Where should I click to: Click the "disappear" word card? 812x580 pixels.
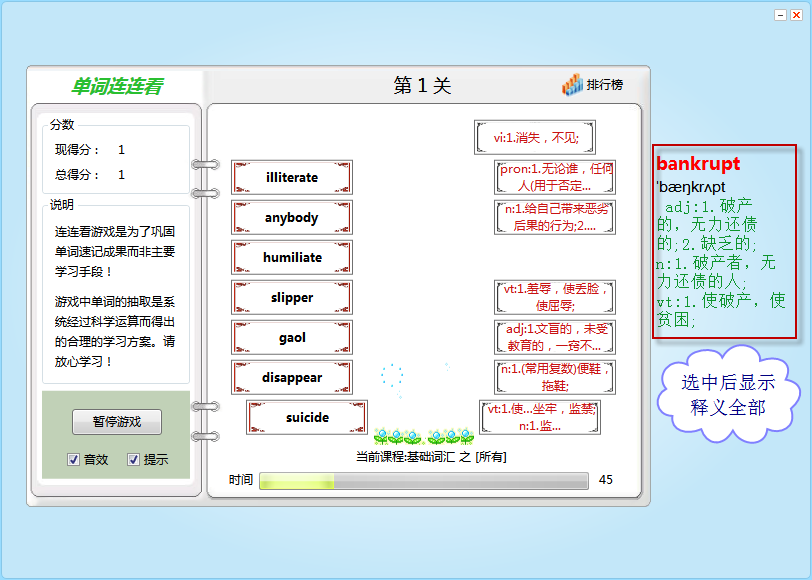(292, 378)
